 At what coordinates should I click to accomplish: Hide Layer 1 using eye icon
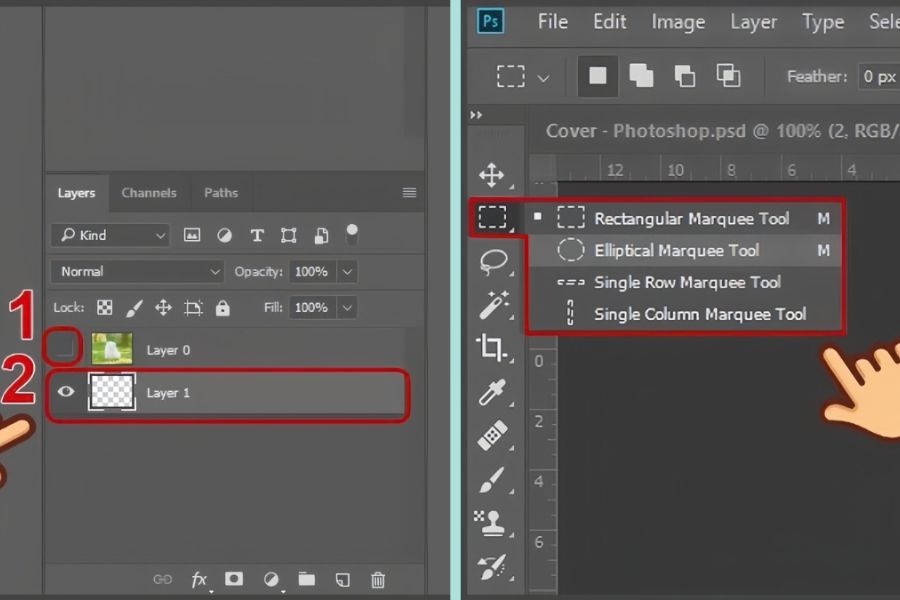tap(66, 392)
